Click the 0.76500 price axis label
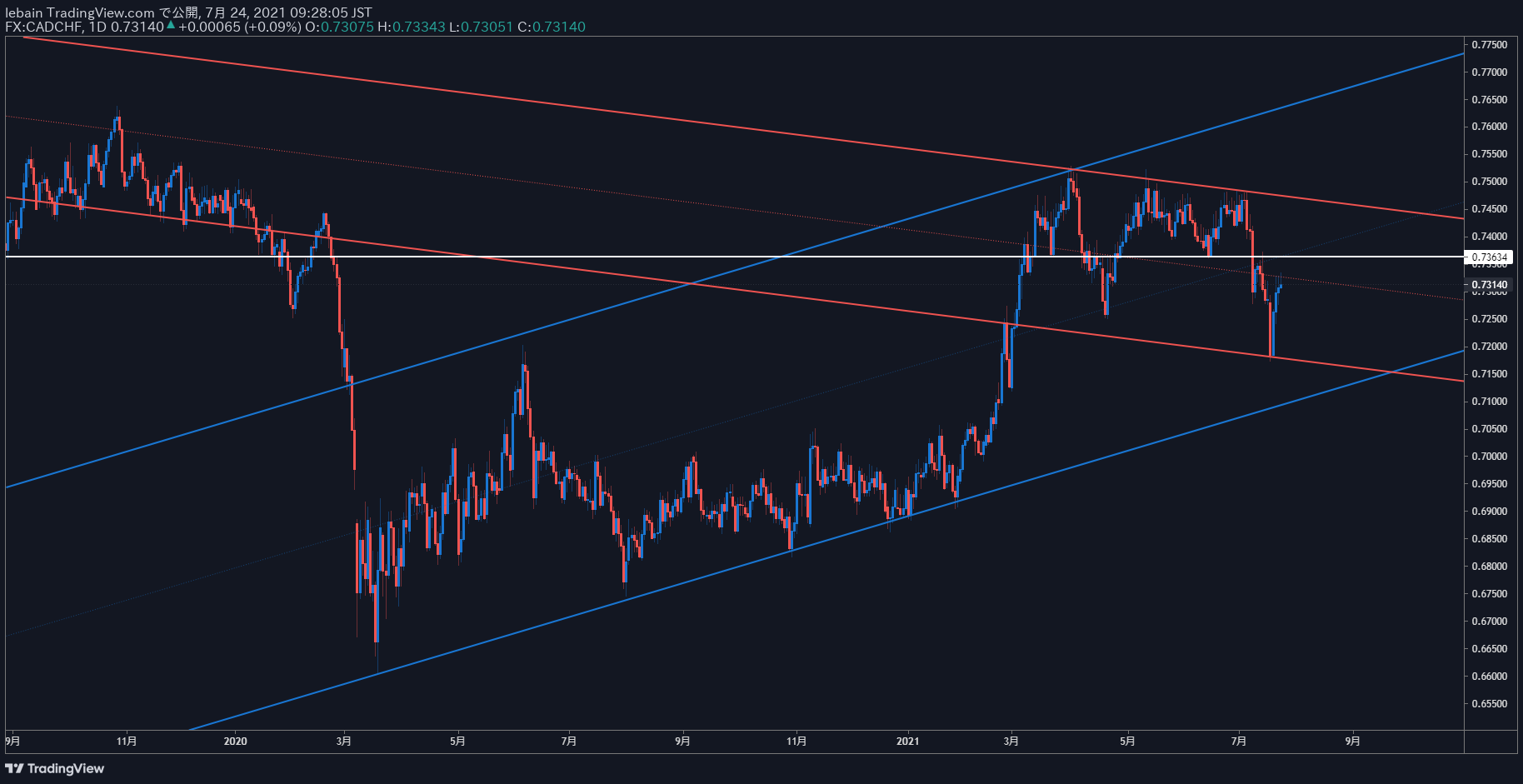The width and height of the screenshot is (1523, 784). [x=1490, y=100]
